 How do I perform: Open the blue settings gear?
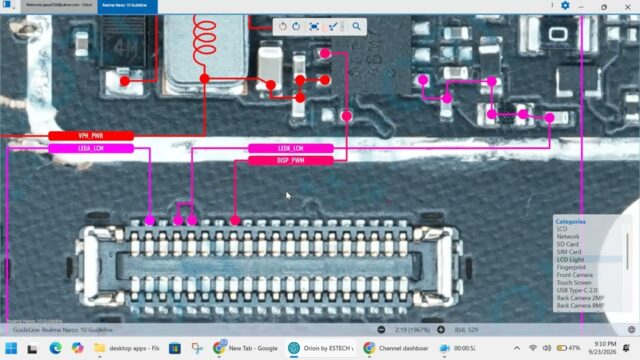click(565, 6)
